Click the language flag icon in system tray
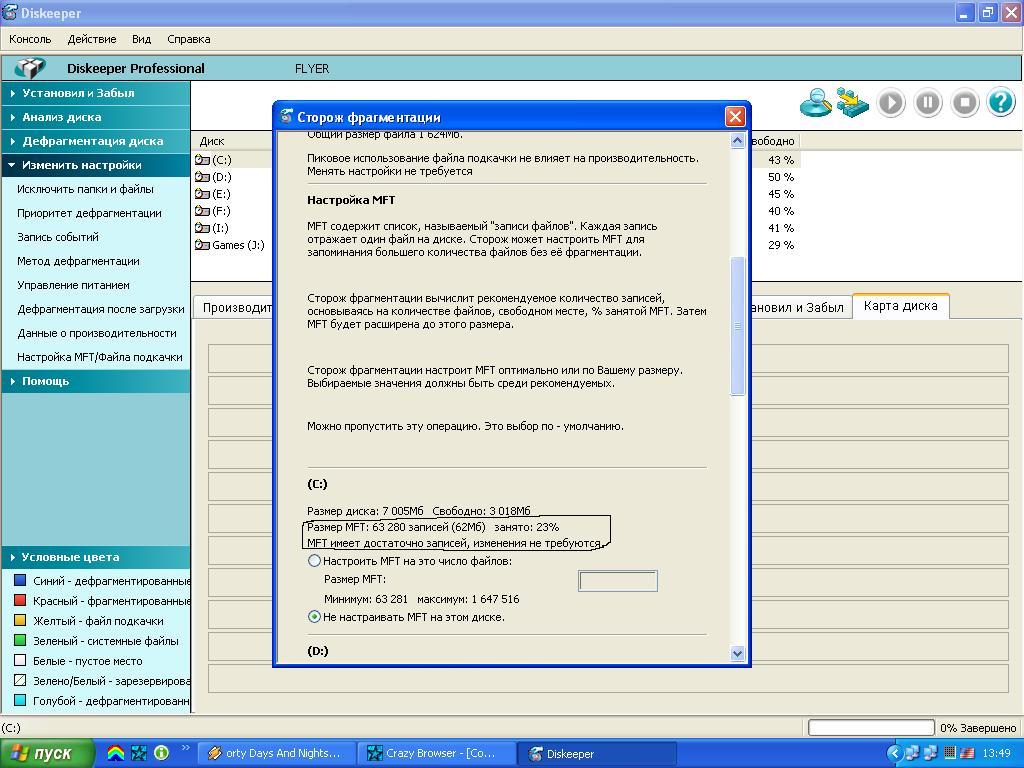Viewport: 1024px width, 768px height. coord(967,754)
